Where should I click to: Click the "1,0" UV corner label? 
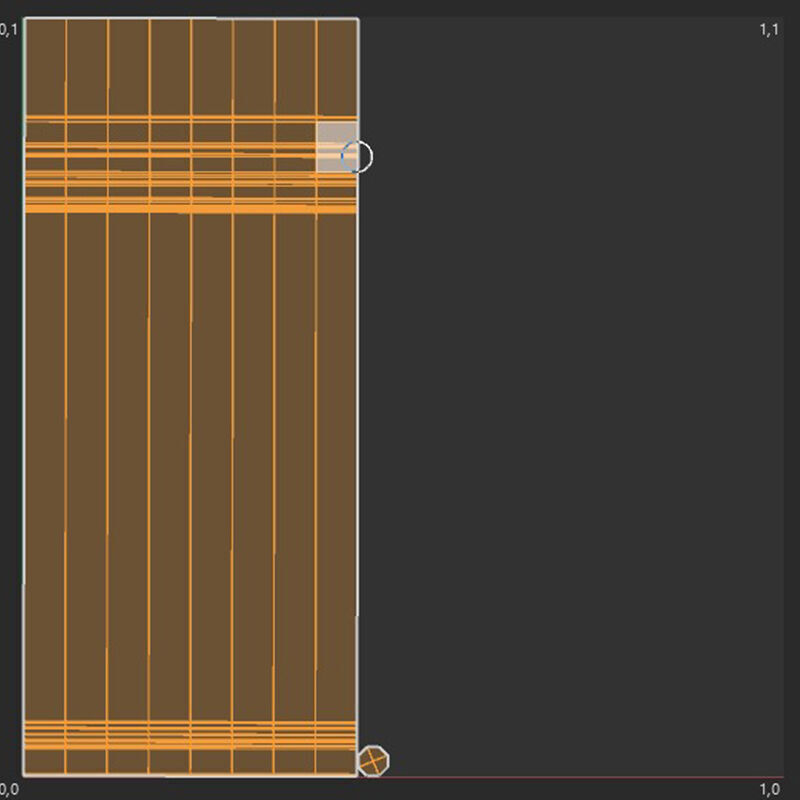coord(769,789)
